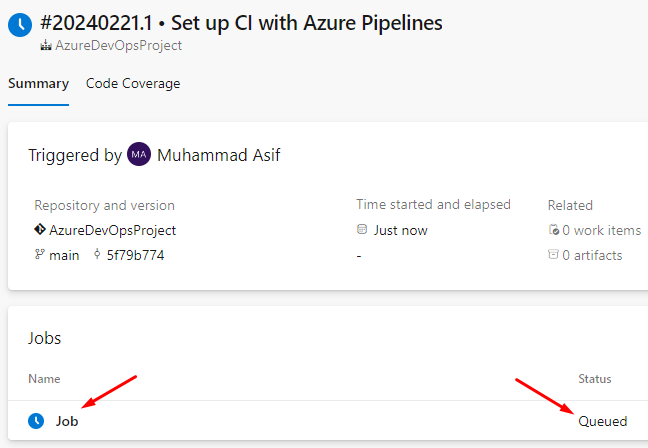Click the branch icon next to main

(x=40, y=255)
